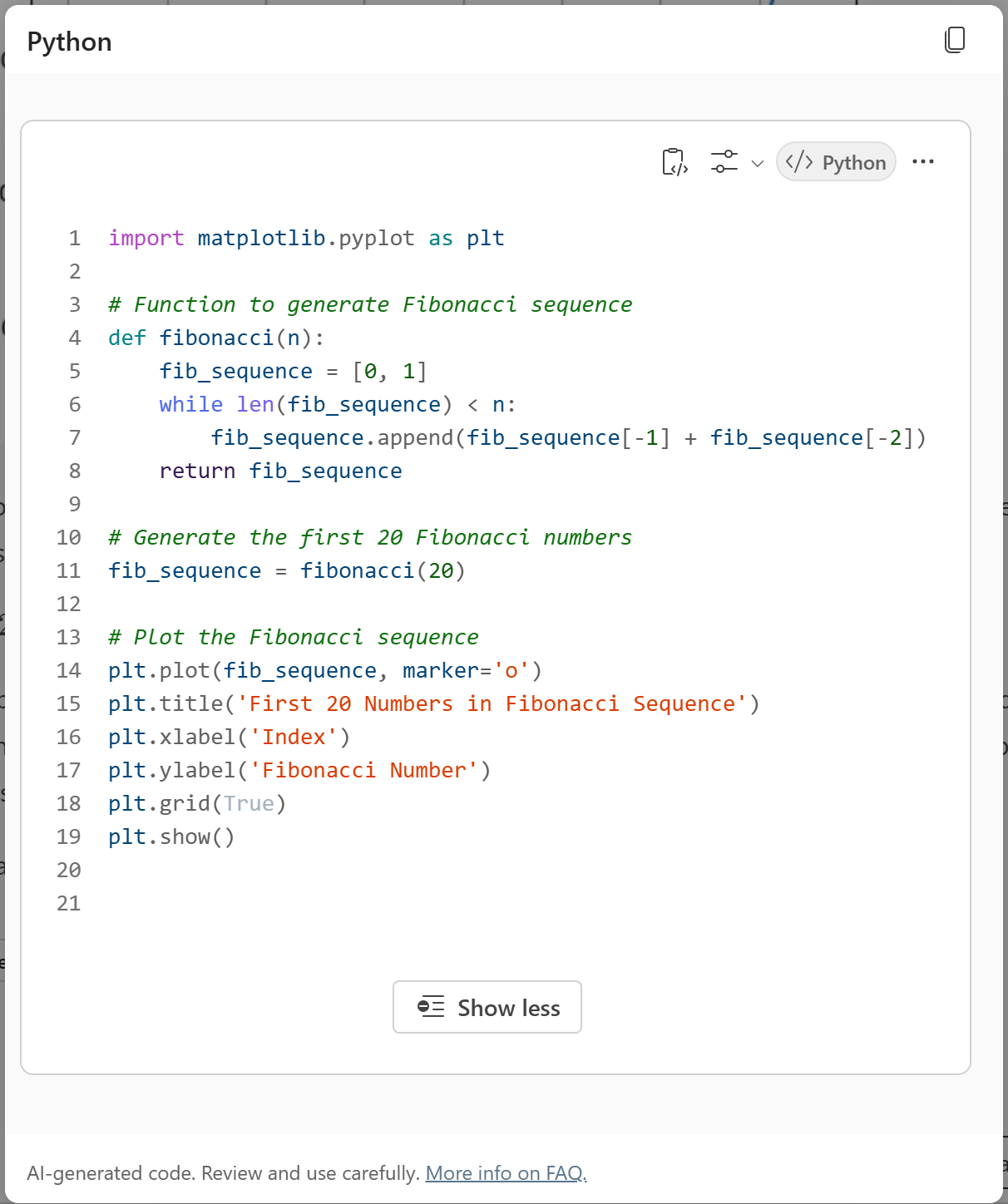Image resolution: width=1008 pixels, height=1204 pixels.
Task: Open the More info on FAQ link
Action: (505, 1172)
